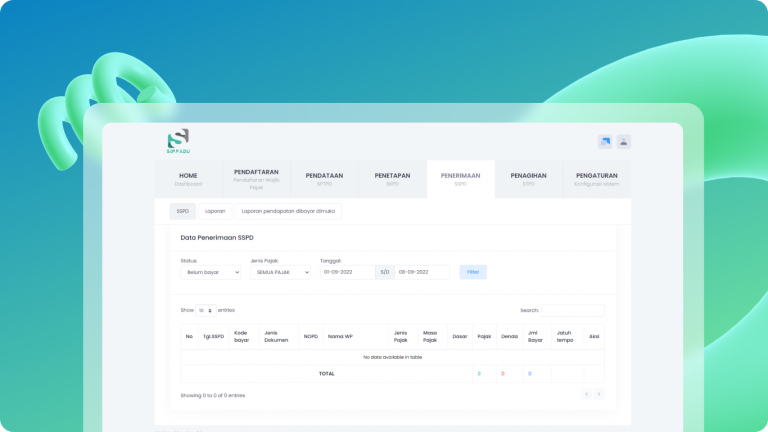This screenshot has height=432, width=768.
Task: Open the PENGATURAN configuration tab
Action: 596,179
